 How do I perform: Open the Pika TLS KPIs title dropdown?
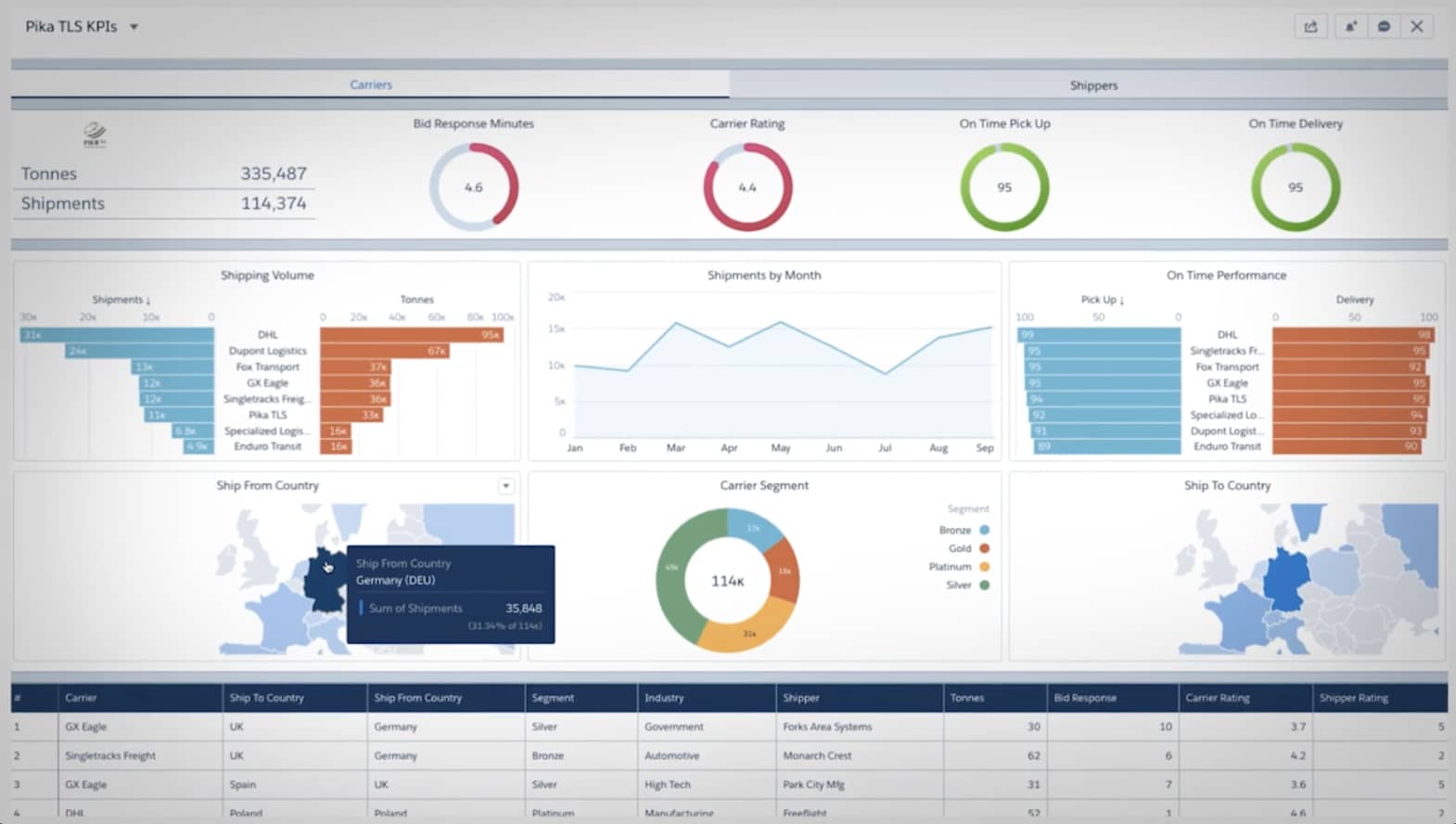pyautogui.click(x=134, y=27)
